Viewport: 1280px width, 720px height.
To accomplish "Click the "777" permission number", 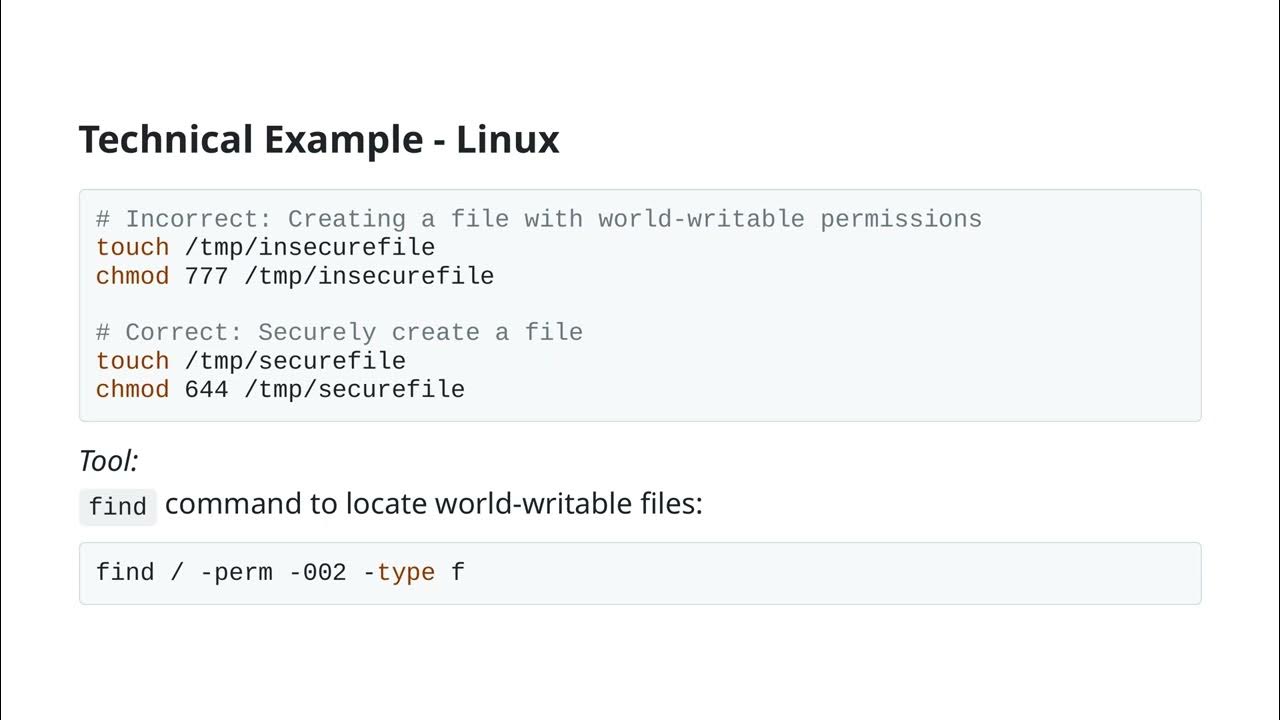I will 207,276.
